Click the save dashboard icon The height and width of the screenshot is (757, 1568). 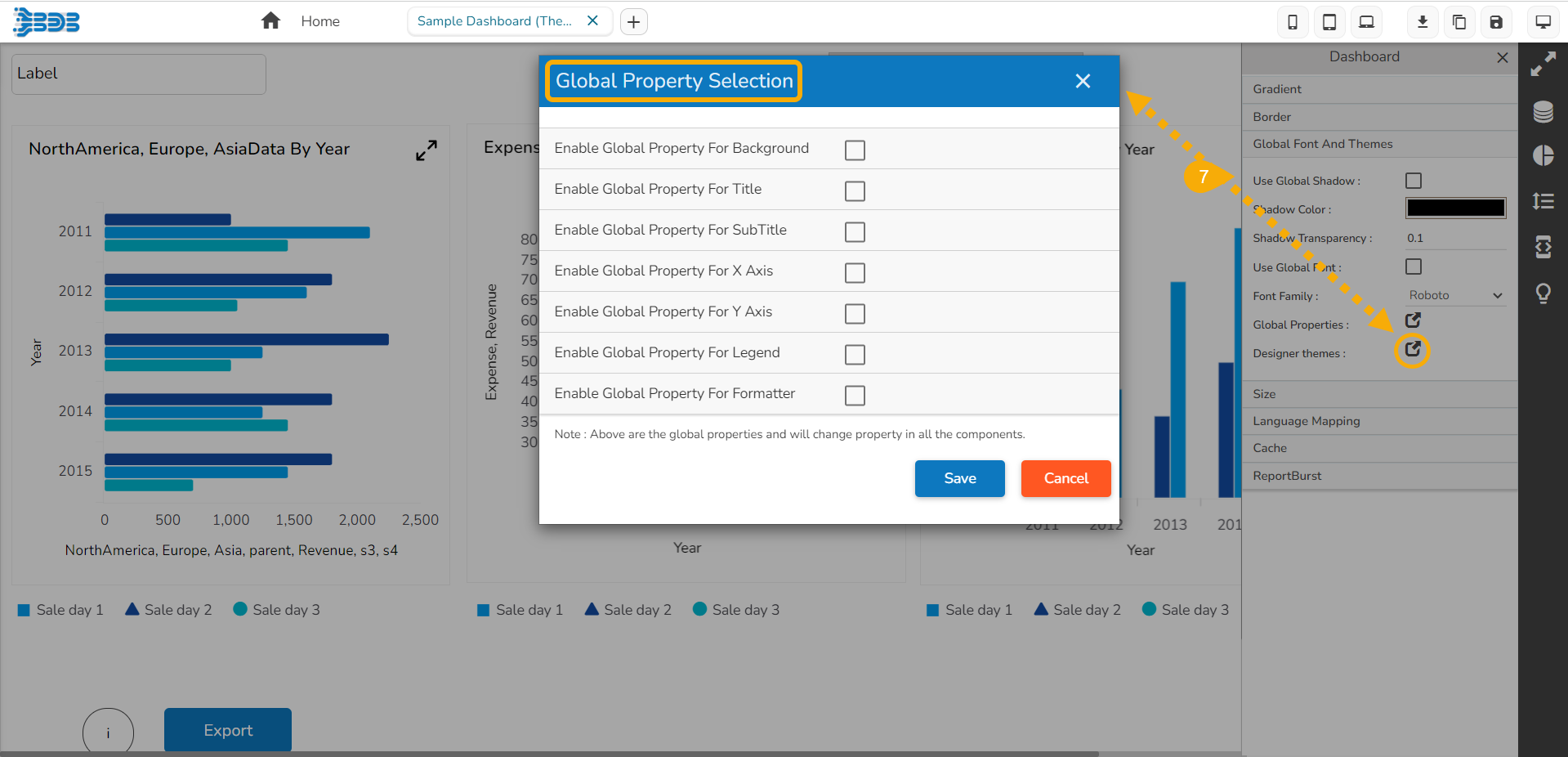[1496, 22]
